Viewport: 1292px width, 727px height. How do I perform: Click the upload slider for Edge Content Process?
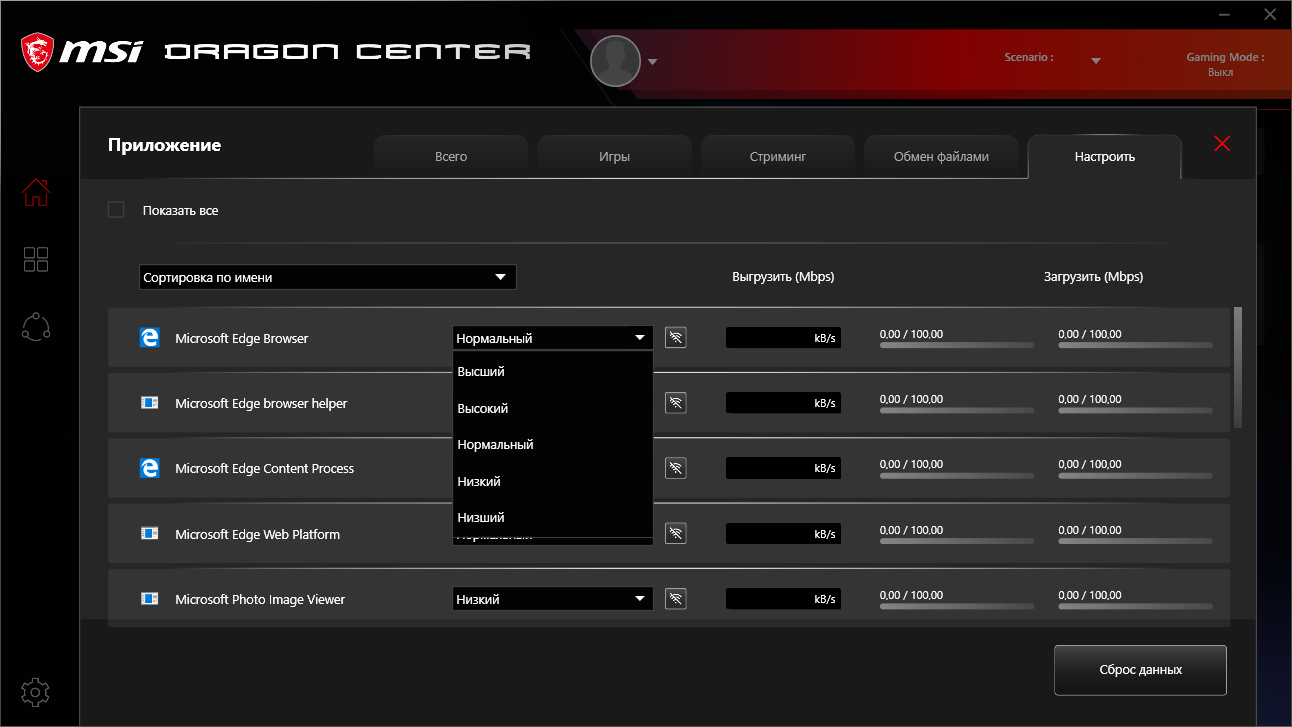point(957,475)
